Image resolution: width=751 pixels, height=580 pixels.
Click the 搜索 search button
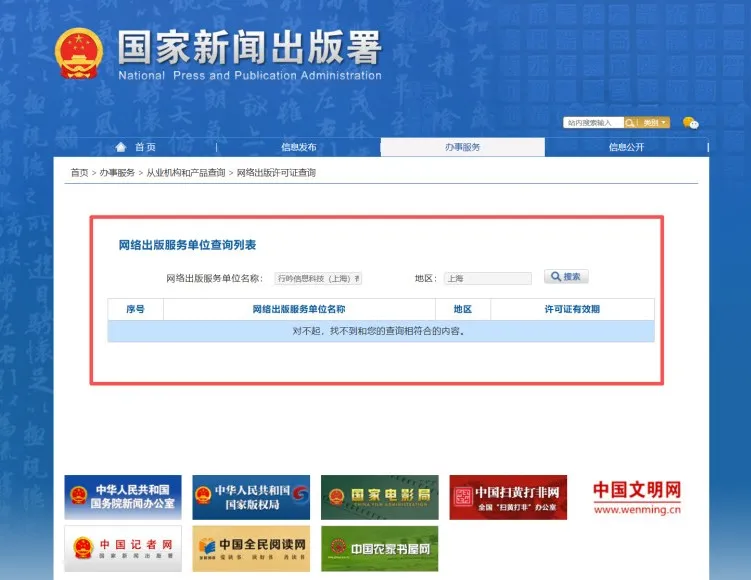pyautogui.click(x=566, y=276)
